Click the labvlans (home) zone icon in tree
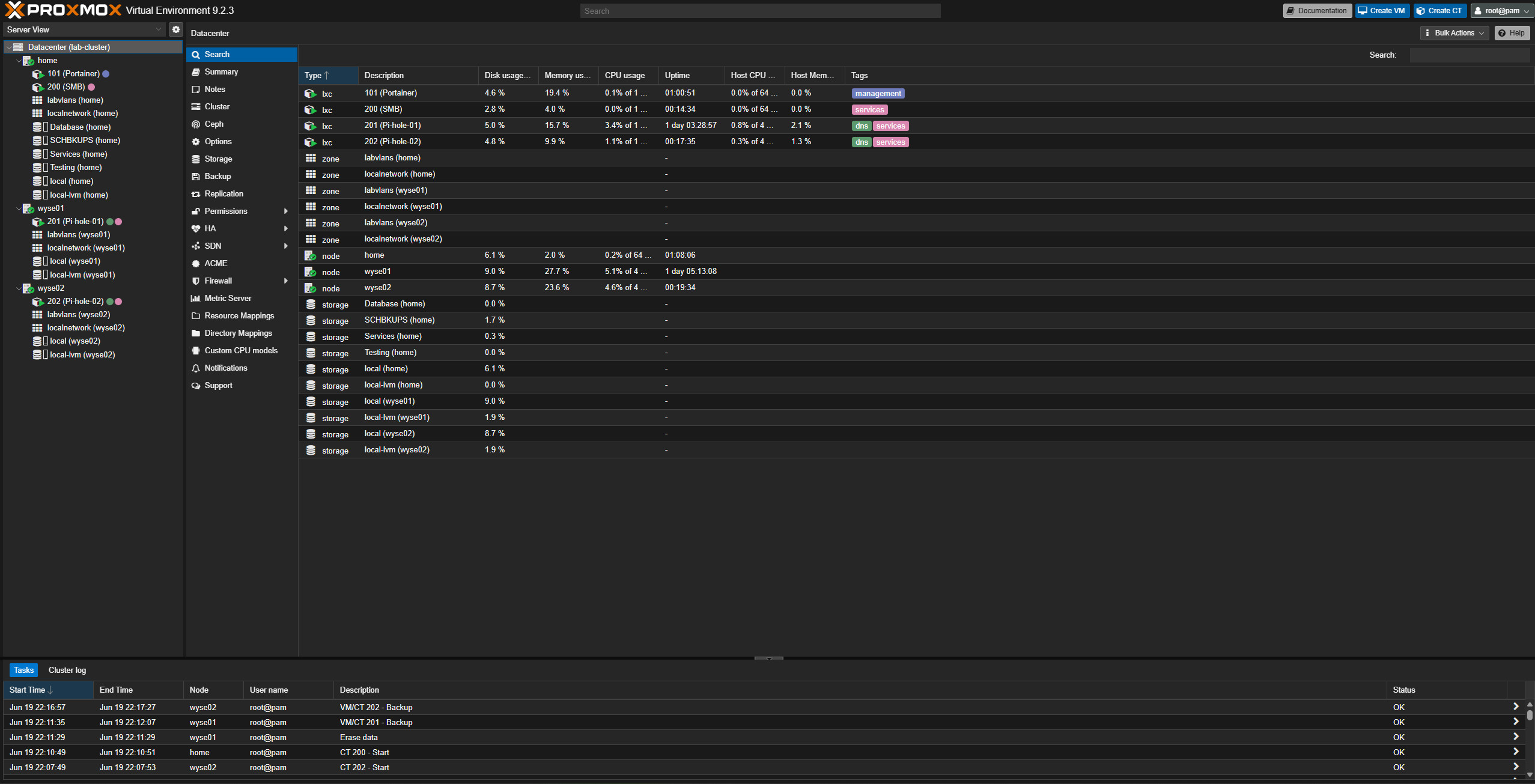The image size is (1535, 784). coord(37,100)
